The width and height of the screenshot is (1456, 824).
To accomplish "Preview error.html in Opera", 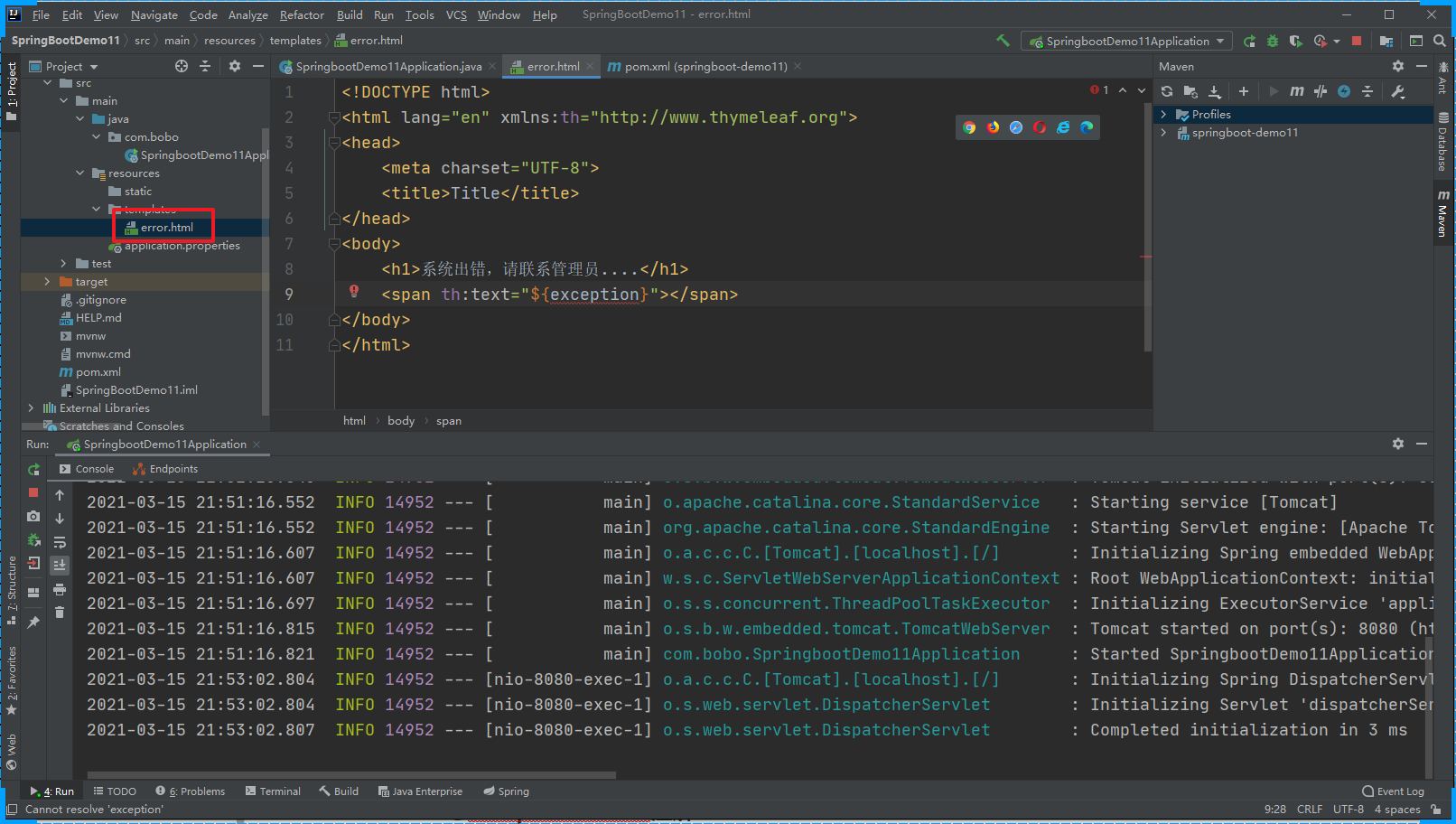I will pos(1040,127).
